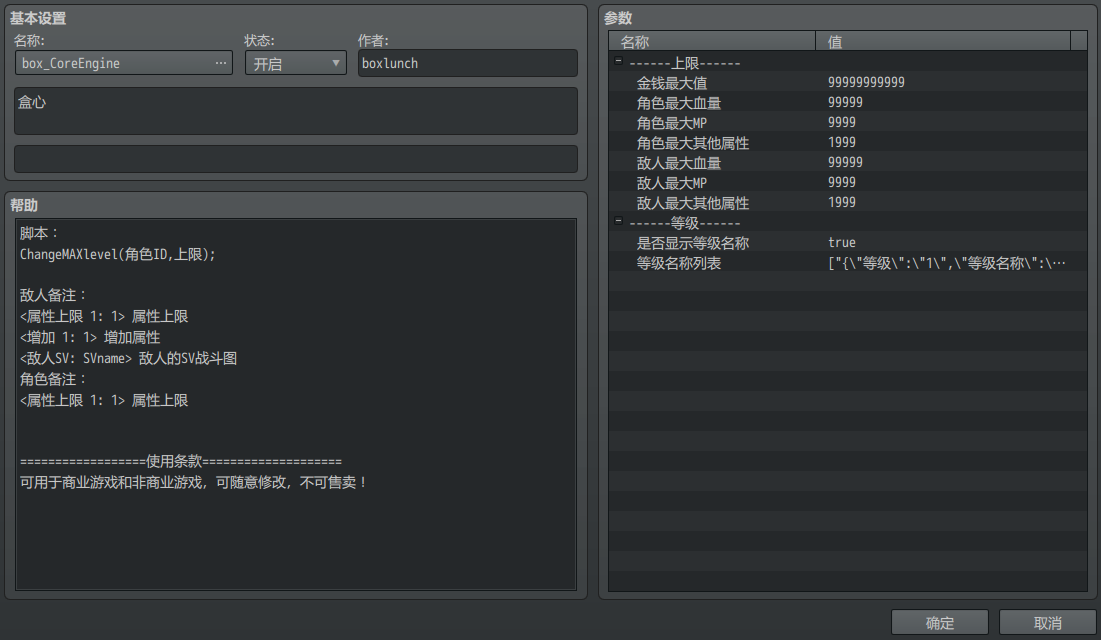The height and width of the screenshot is (640, 1101).
Task: Click the value true for 是否显示等级名称
Action: [x=841, y=242]
